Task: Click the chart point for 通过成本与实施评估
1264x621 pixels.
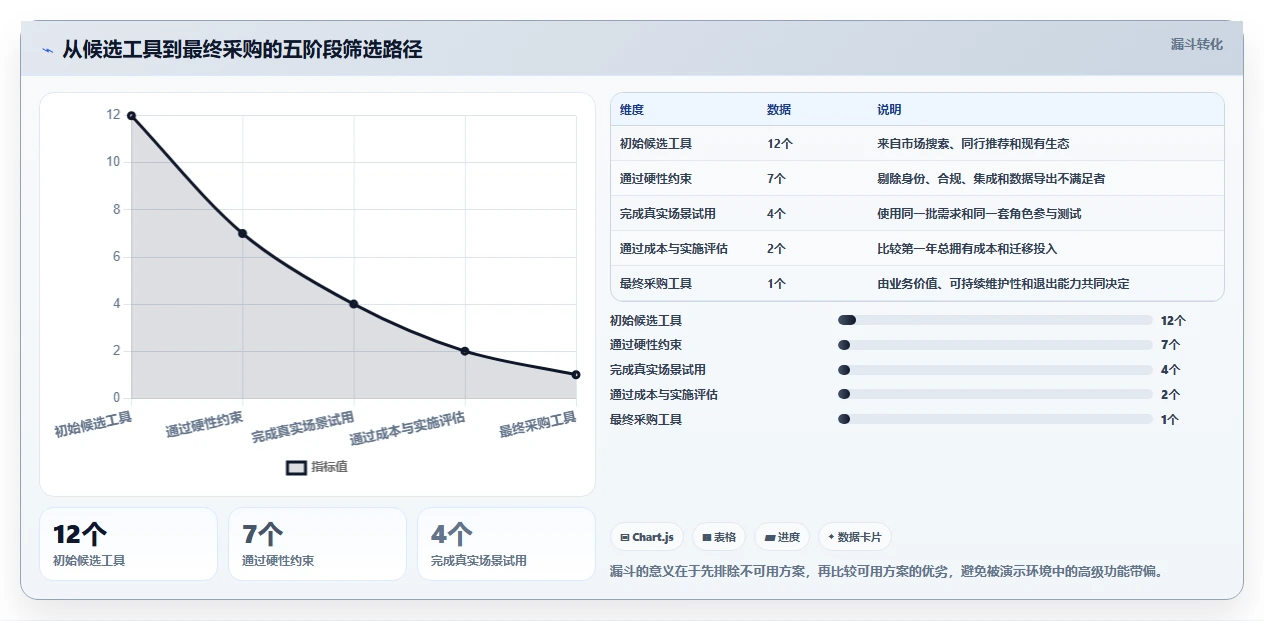Action: coord(465,351)
